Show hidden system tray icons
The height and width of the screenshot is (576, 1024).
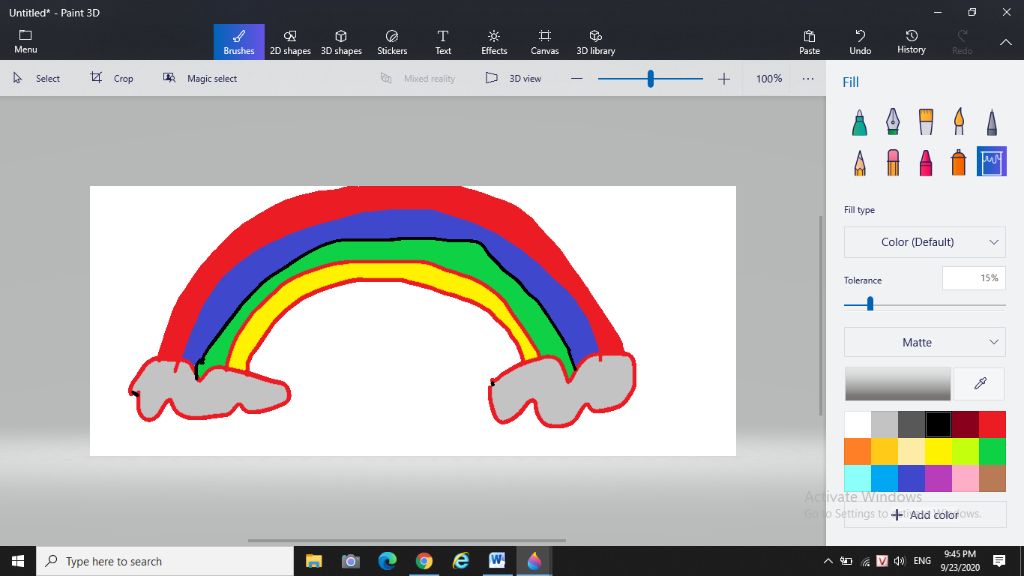point(828,561)
